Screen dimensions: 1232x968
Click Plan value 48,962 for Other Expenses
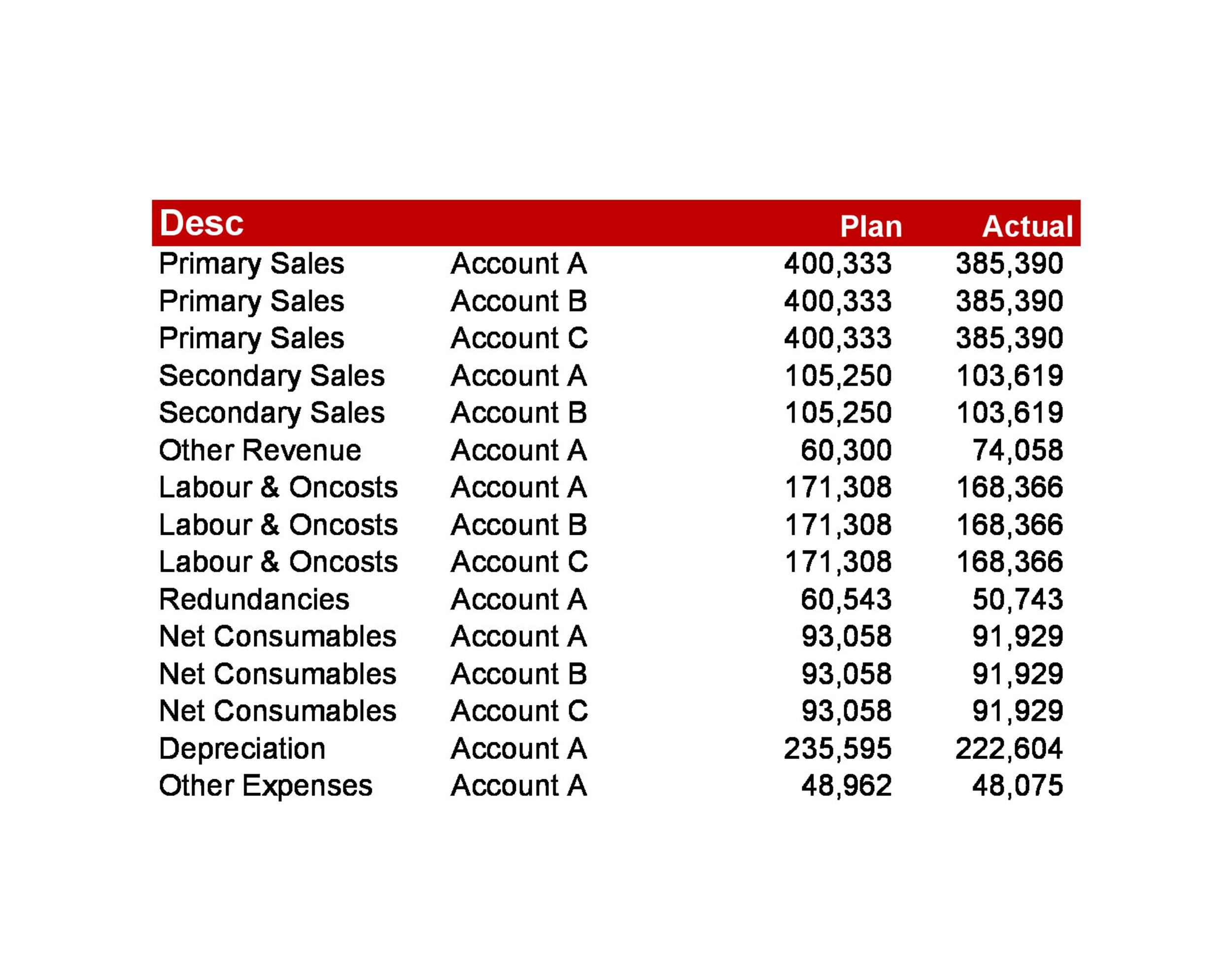(846, 786)
